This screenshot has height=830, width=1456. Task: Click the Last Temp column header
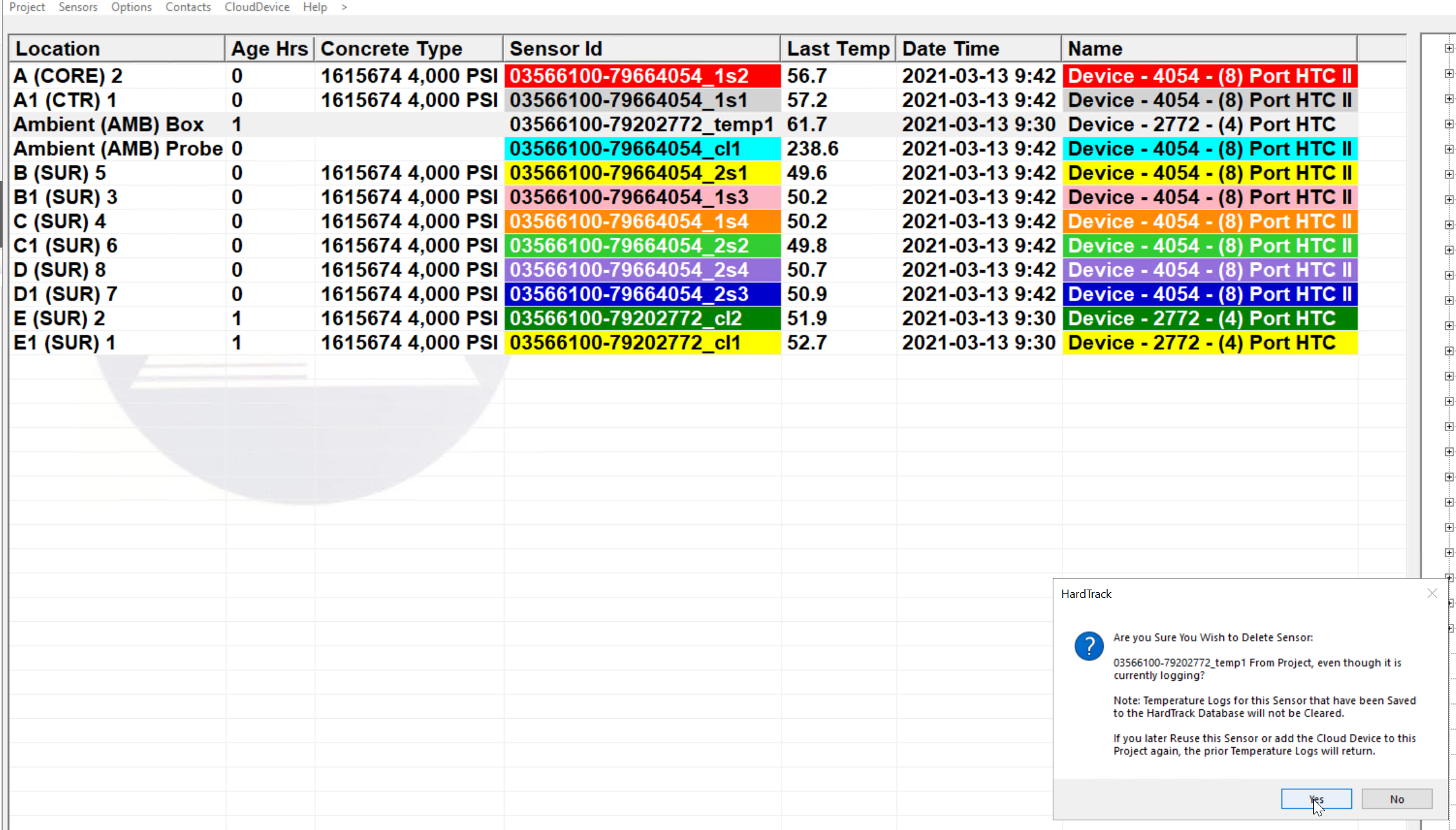(838, 48)
